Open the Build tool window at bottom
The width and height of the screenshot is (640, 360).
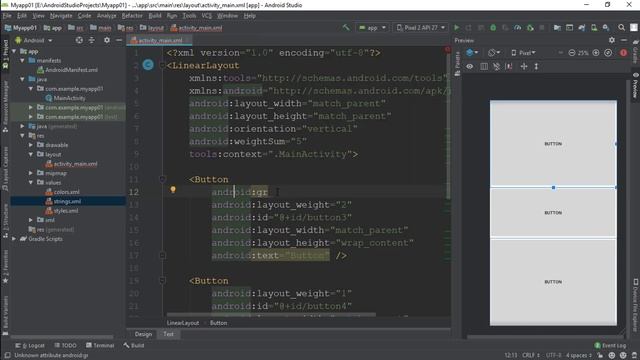[x=134, y=345]
